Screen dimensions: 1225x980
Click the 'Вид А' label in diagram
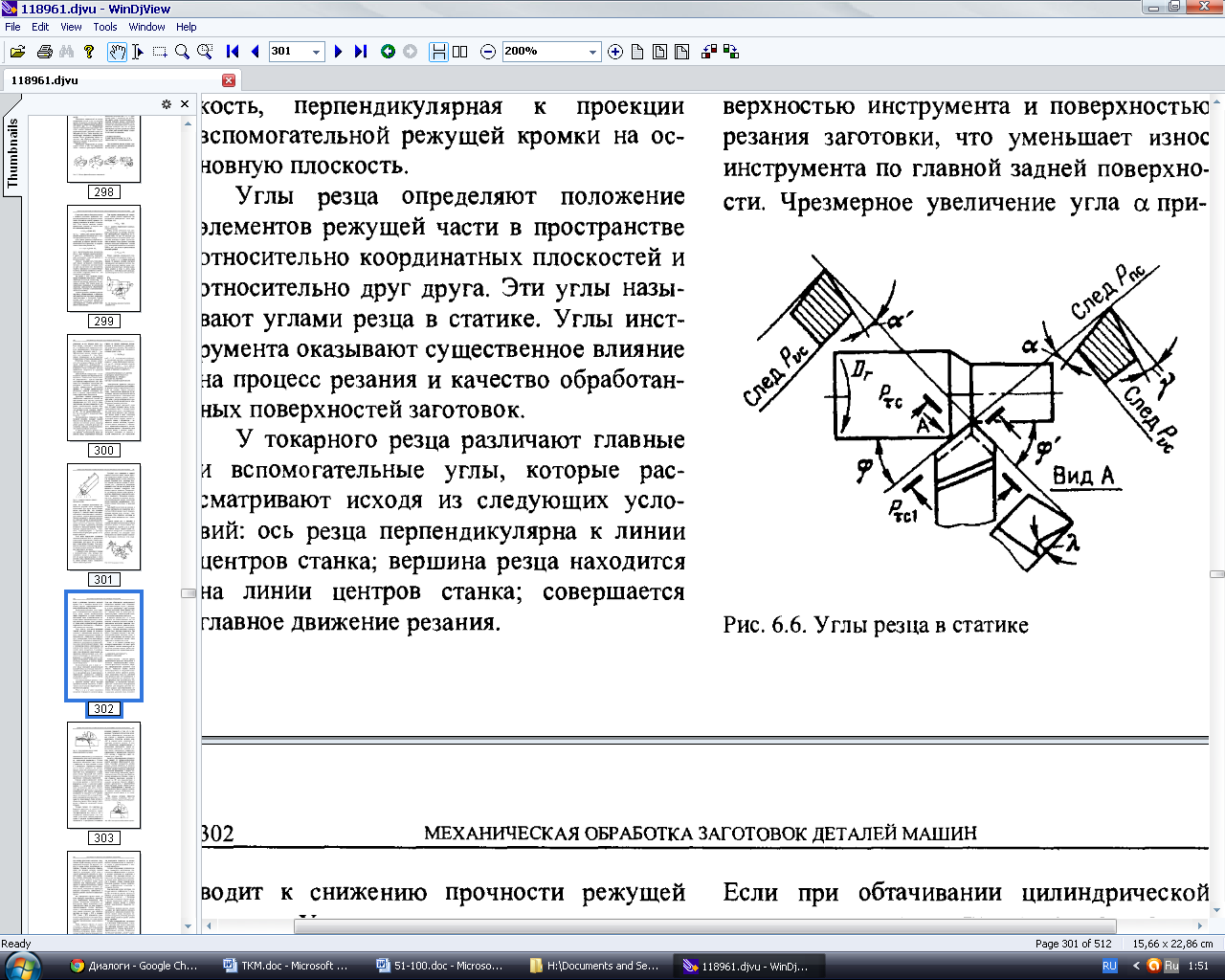(1083, 476)
